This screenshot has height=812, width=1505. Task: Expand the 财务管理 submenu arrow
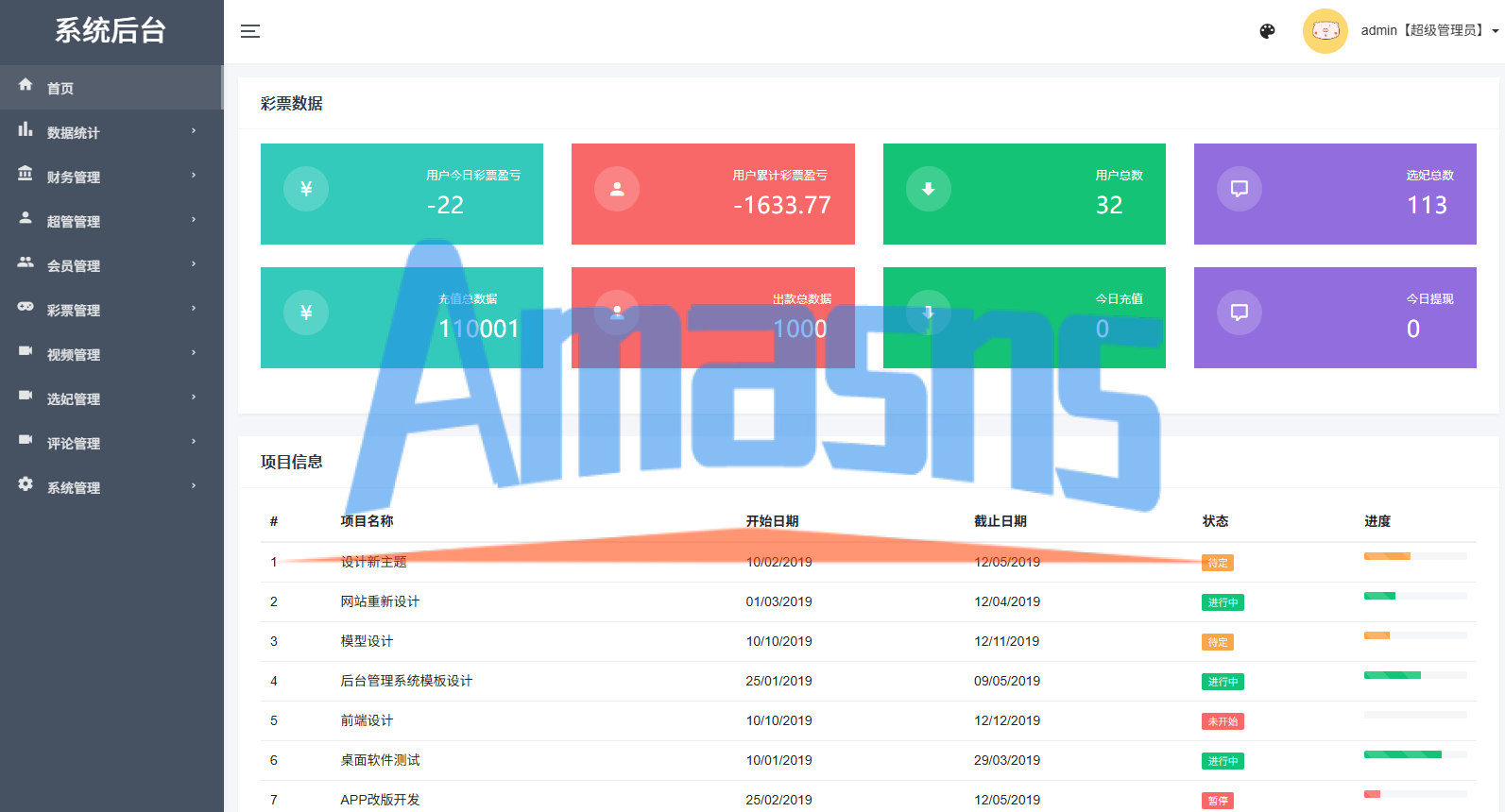[194, 176]
